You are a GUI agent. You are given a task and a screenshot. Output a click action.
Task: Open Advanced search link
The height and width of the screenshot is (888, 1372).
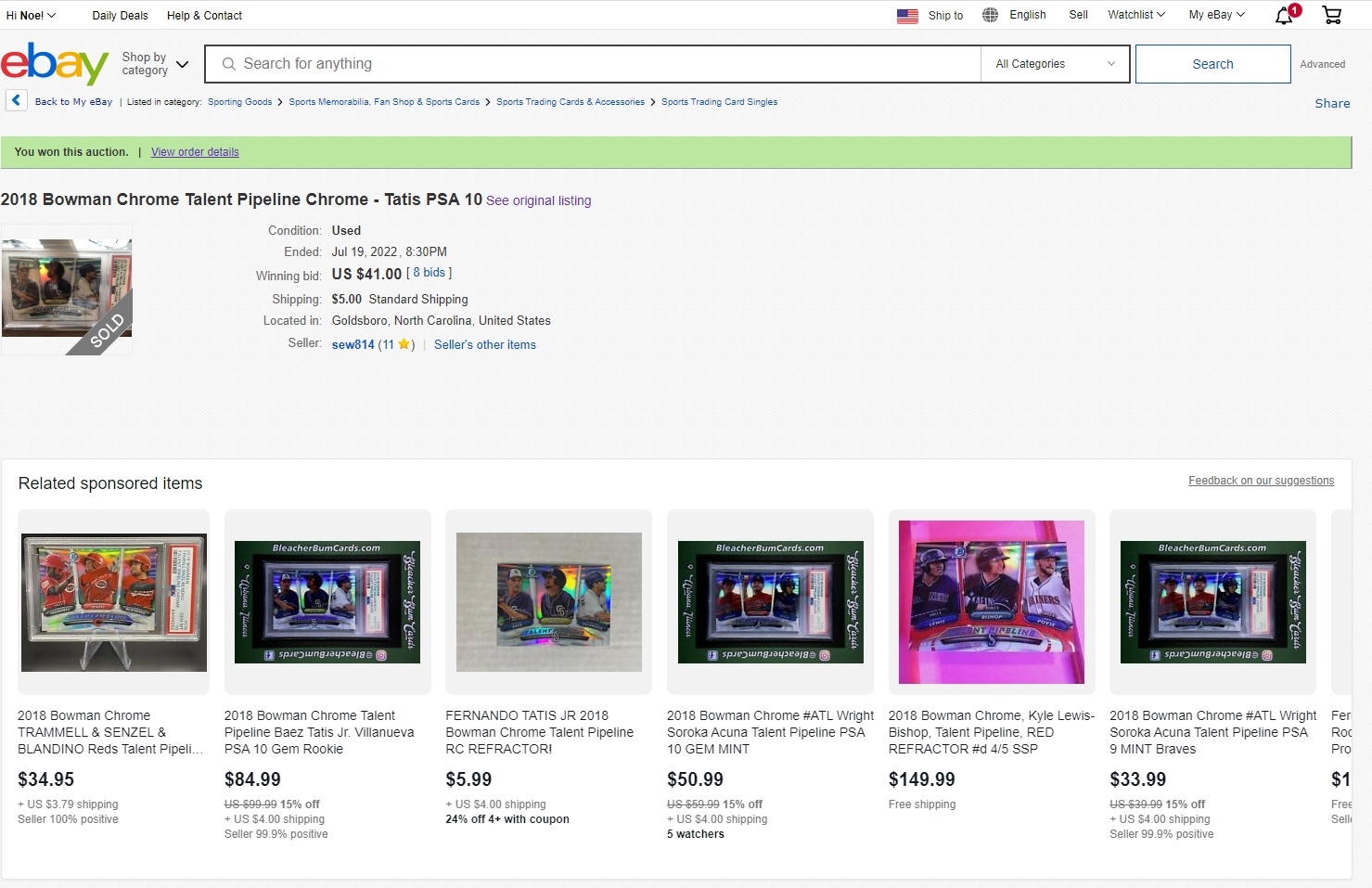[1322, 64]
